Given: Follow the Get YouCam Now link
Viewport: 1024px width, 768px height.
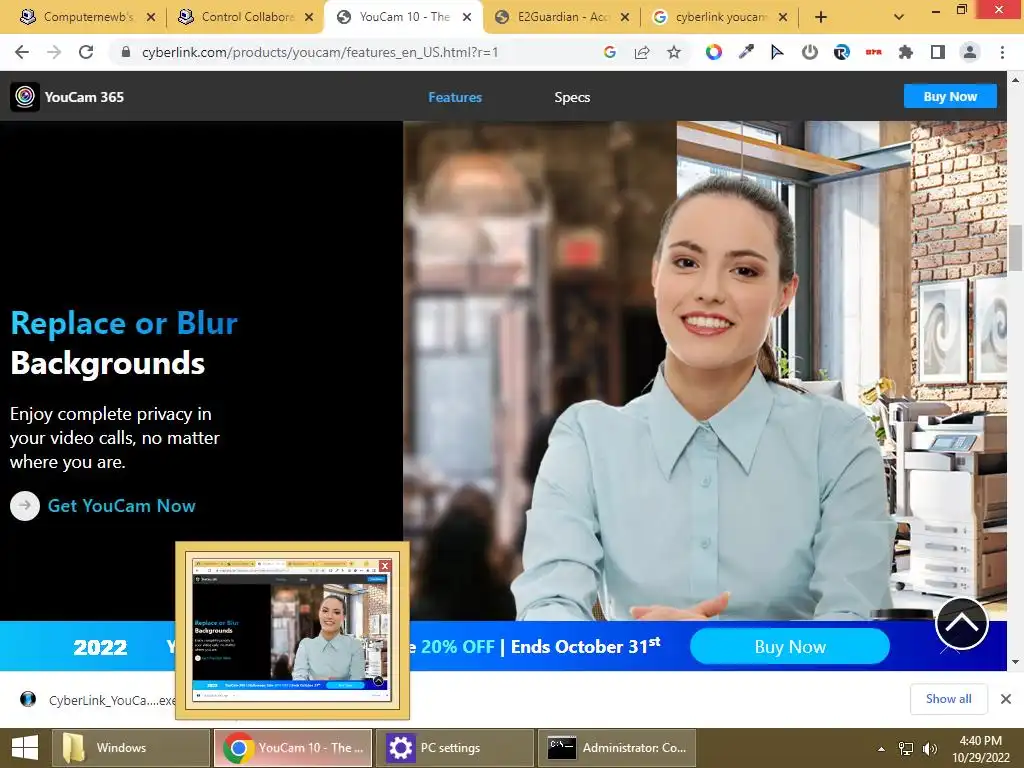Looking at the screenshot, I should [121, 505].
